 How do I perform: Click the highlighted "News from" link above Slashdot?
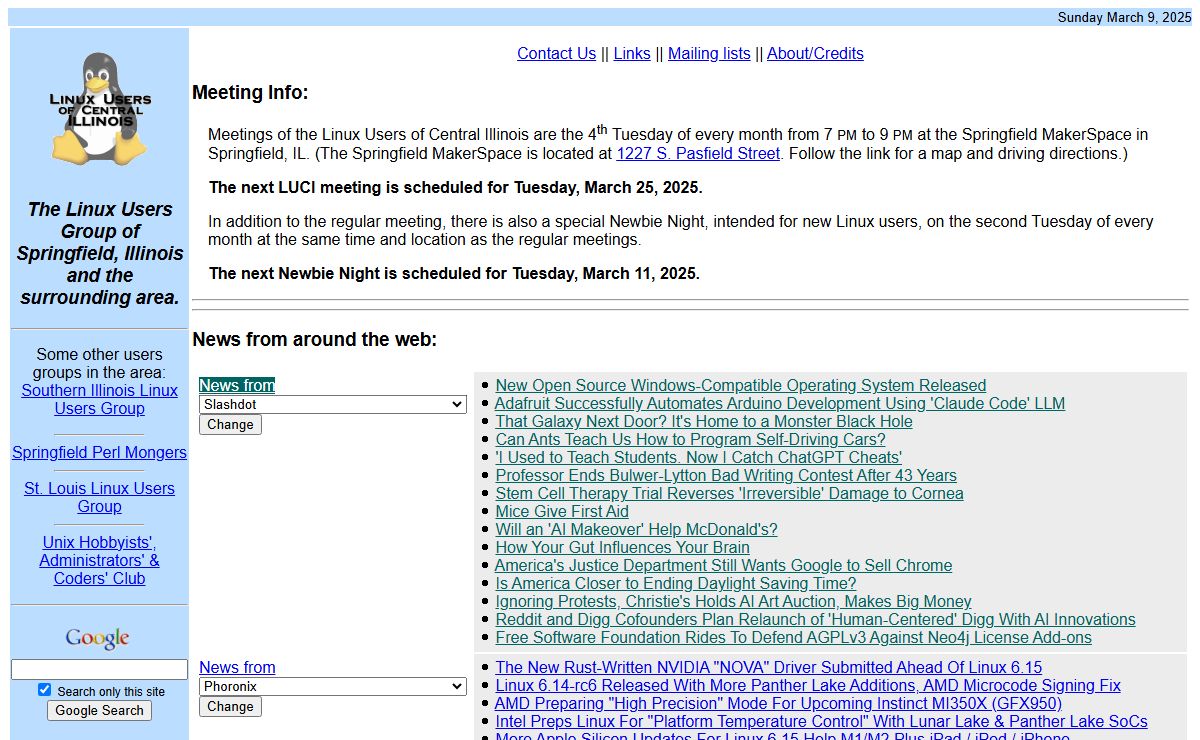tap(237, 386)
